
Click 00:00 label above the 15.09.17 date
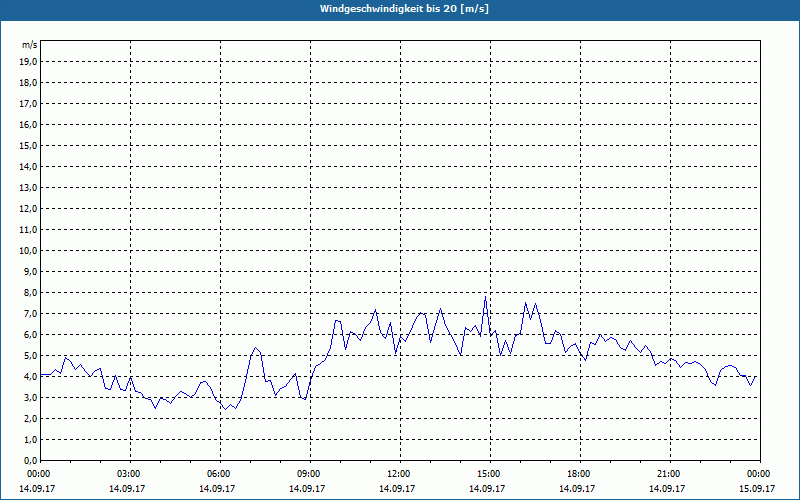tap(759, 474)
